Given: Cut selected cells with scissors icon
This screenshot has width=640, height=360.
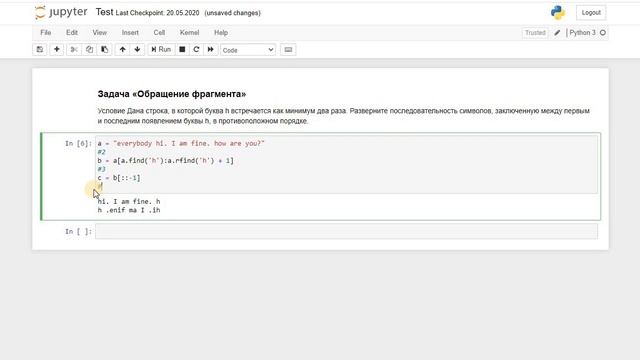Looking at the screenshot, I should point(74,50).
